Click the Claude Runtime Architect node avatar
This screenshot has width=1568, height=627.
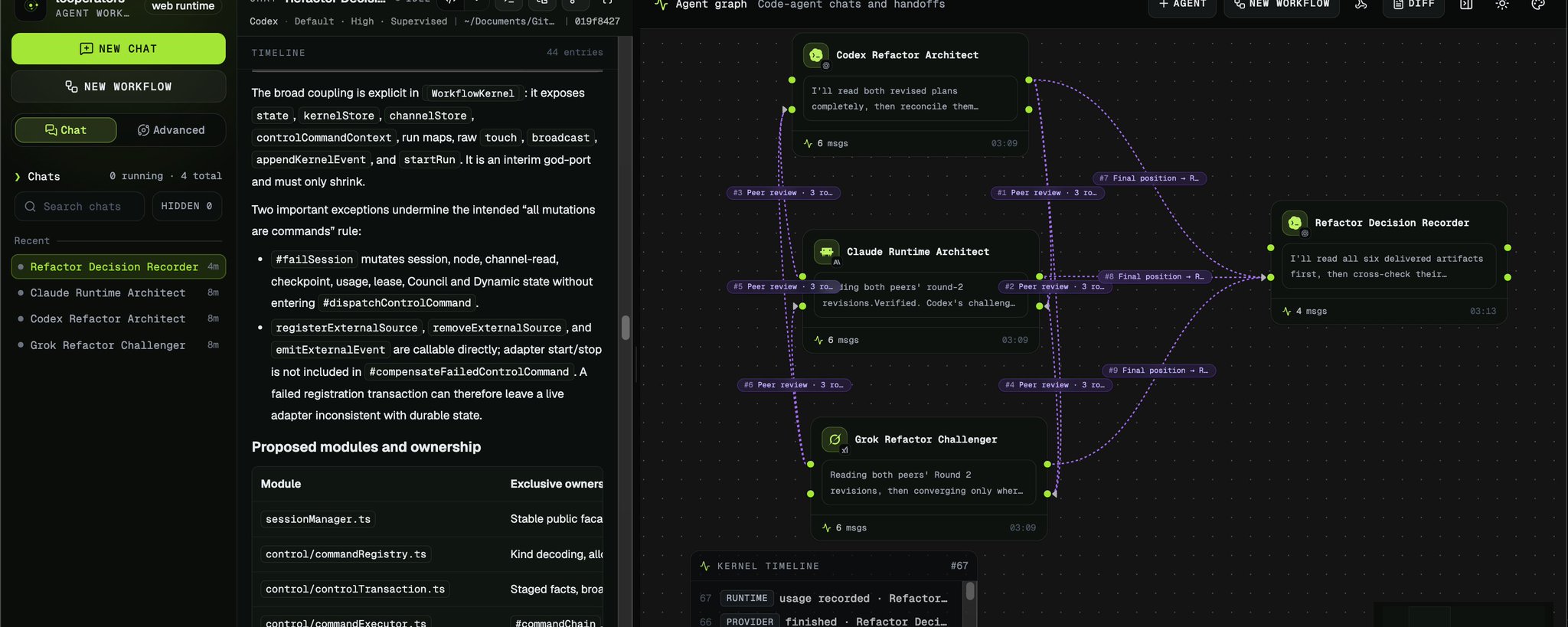coord(826,252)
